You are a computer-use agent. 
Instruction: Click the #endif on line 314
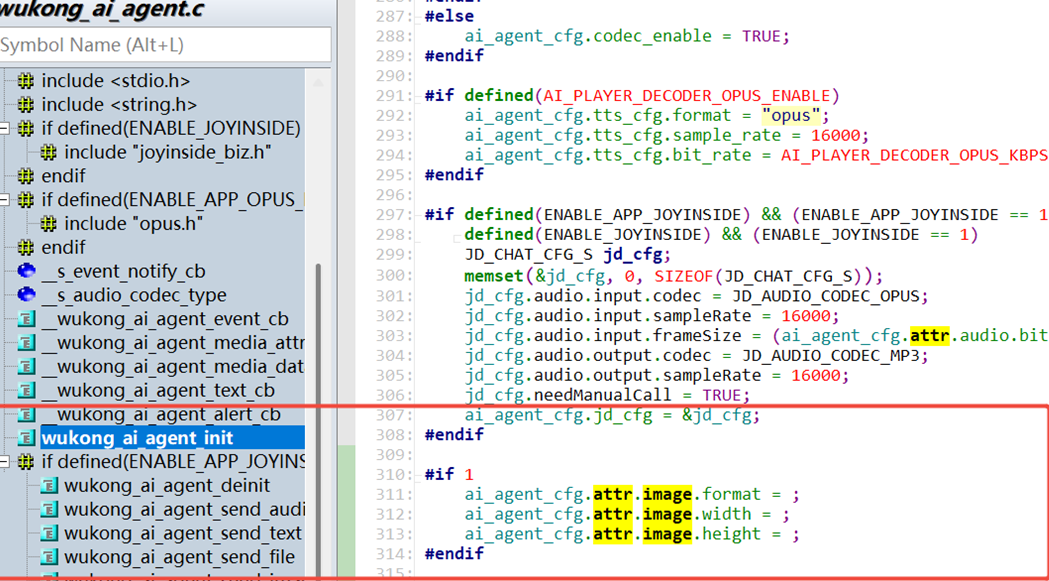454,554
